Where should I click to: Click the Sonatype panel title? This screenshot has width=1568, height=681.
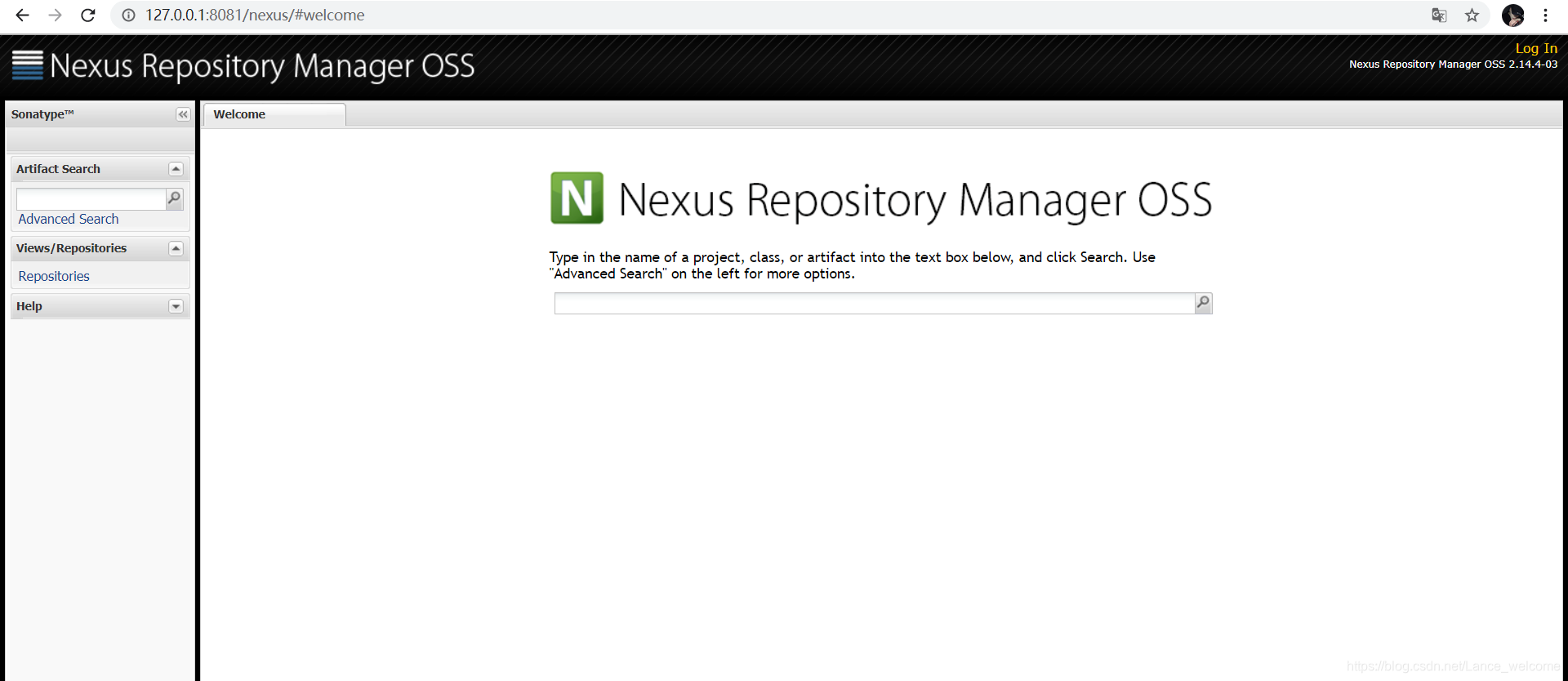coord(42,114)
